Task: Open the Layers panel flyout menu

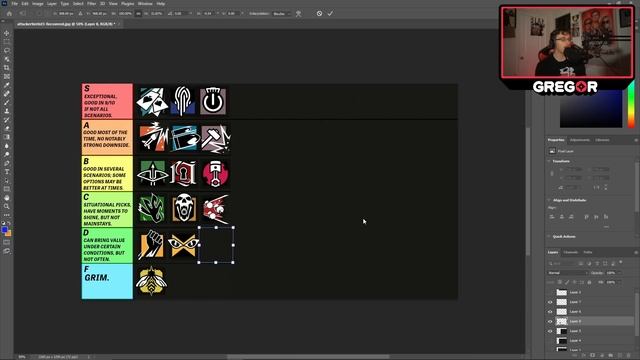Action: point(636,253)
